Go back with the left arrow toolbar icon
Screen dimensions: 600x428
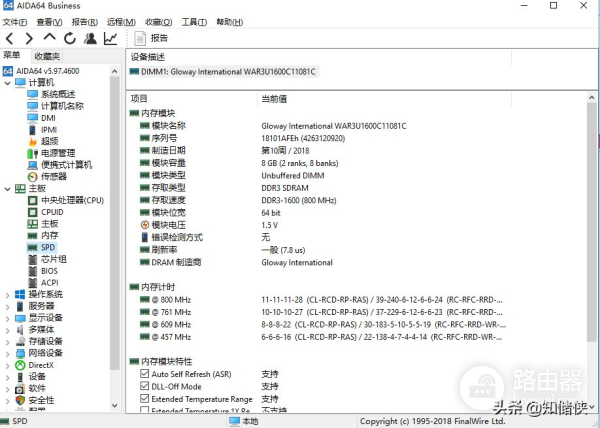coord(10,38)
